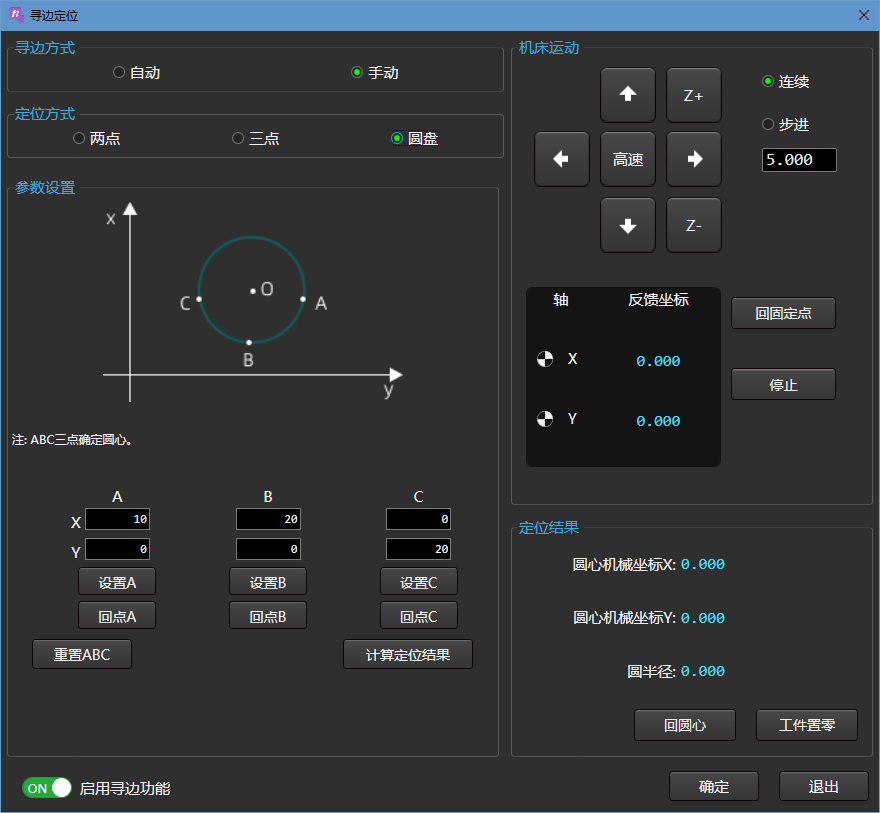Click the 回圆心 button

click(685, 725)
